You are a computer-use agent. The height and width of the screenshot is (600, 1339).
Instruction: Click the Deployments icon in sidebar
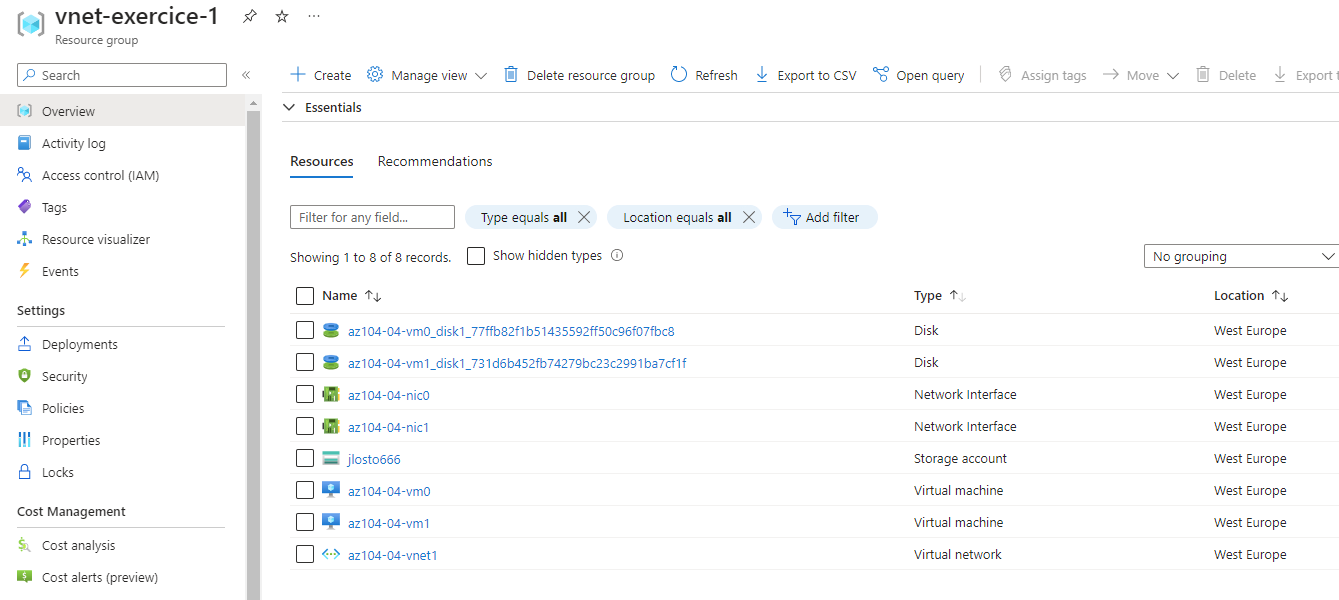pyautogui.click(x=25, y=344)
